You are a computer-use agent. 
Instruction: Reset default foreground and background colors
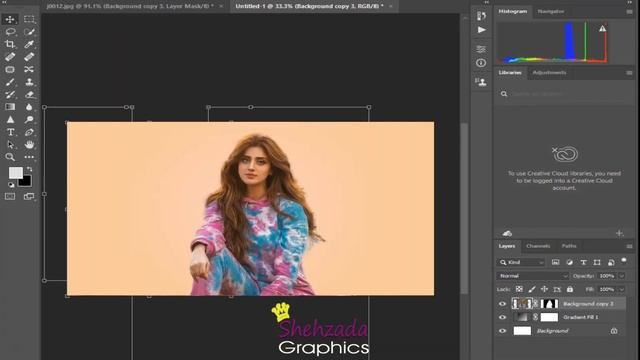[11, 185]
